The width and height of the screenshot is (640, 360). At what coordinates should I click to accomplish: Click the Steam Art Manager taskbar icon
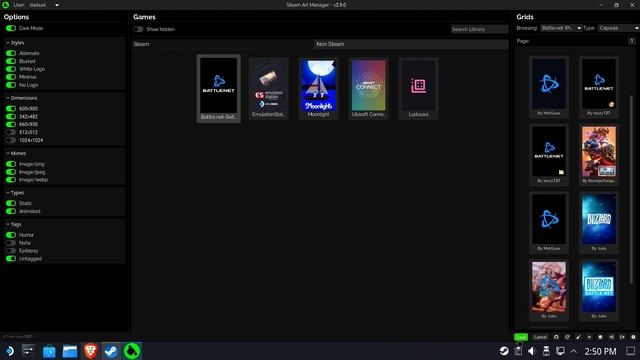(x=131, y=351)
